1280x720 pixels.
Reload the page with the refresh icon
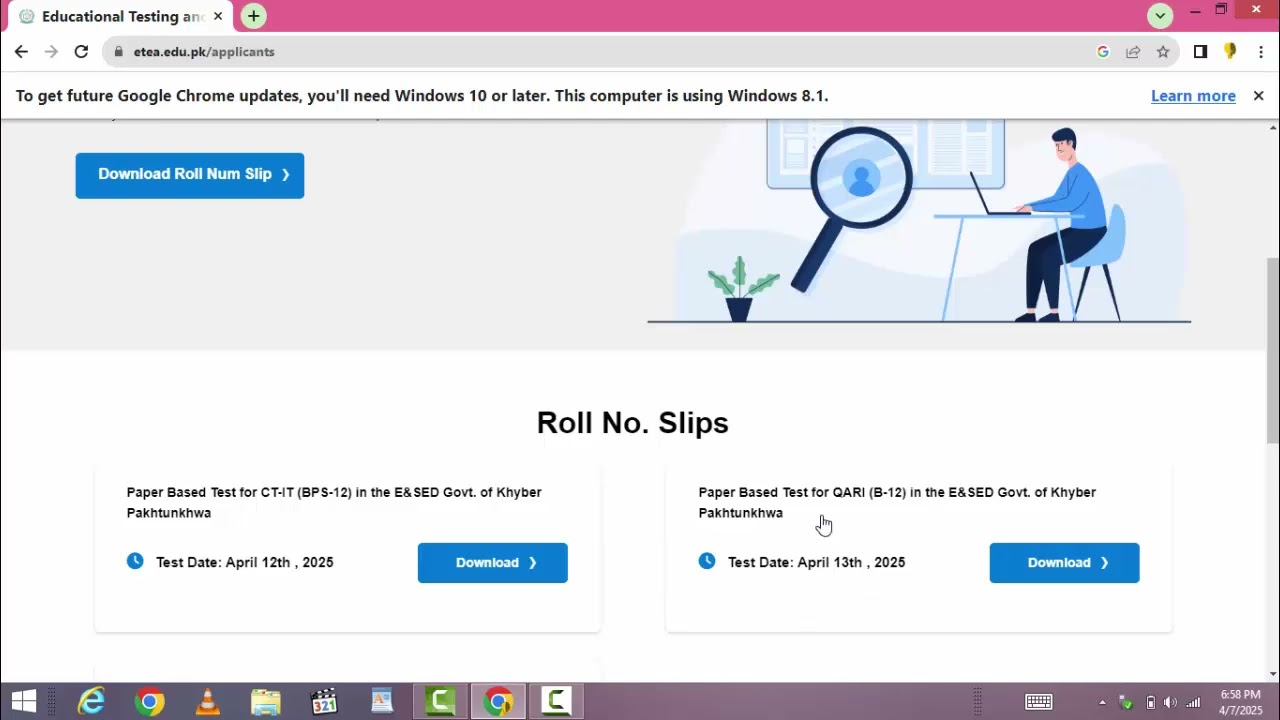81,52
